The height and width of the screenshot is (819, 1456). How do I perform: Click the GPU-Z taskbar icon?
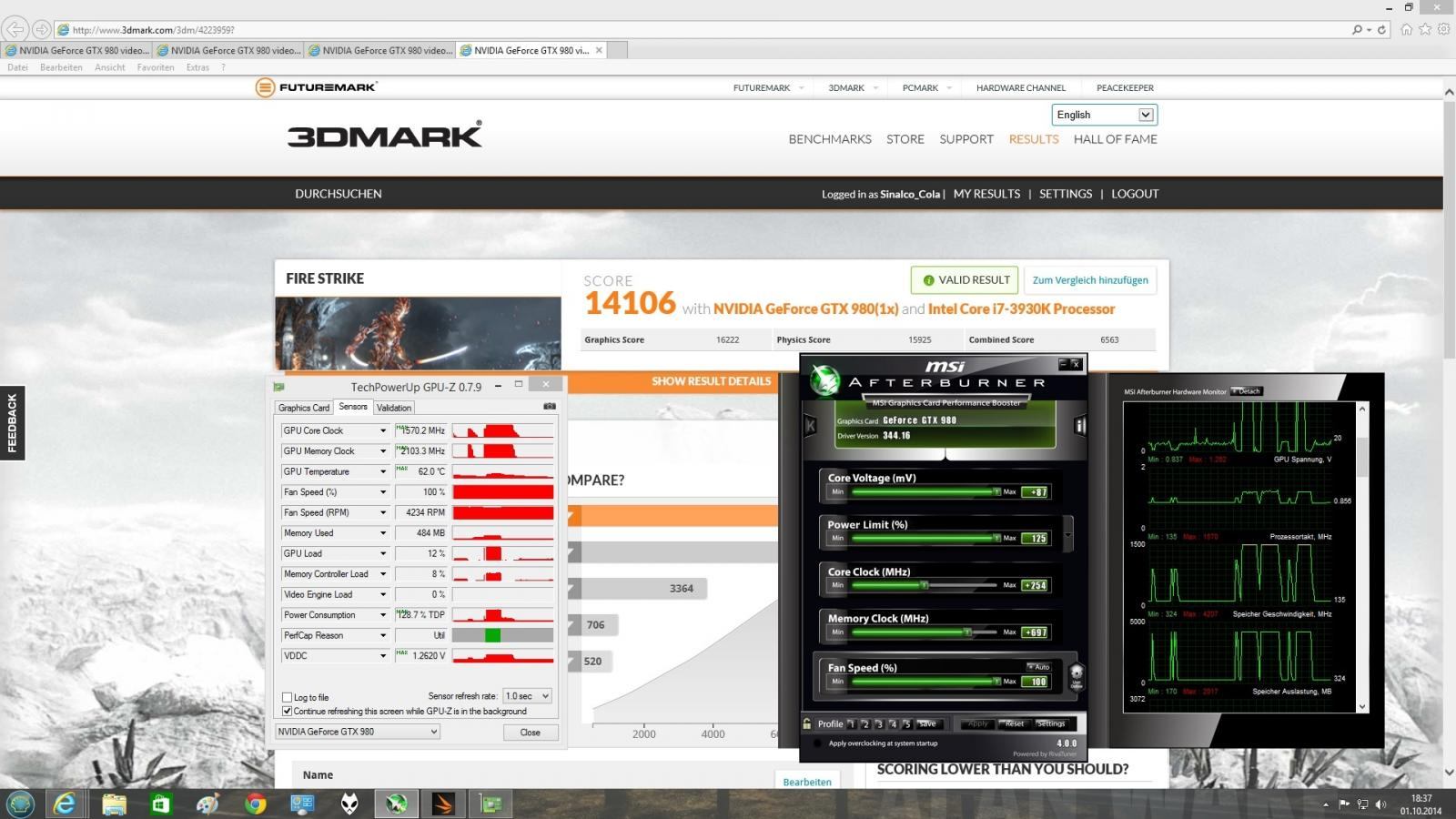click(491, 804)
